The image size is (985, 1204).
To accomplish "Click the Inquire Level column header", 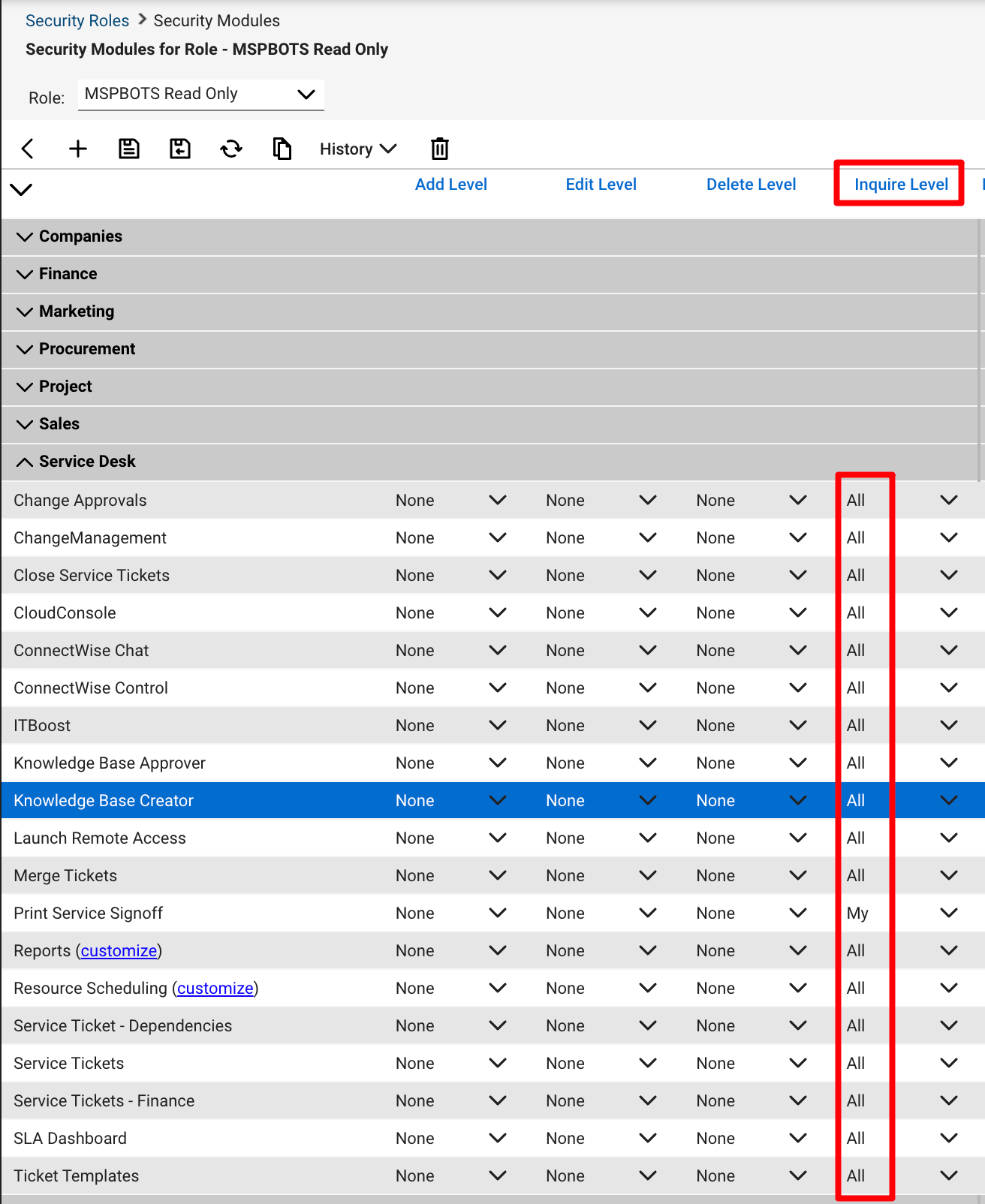I will [900, 184].
